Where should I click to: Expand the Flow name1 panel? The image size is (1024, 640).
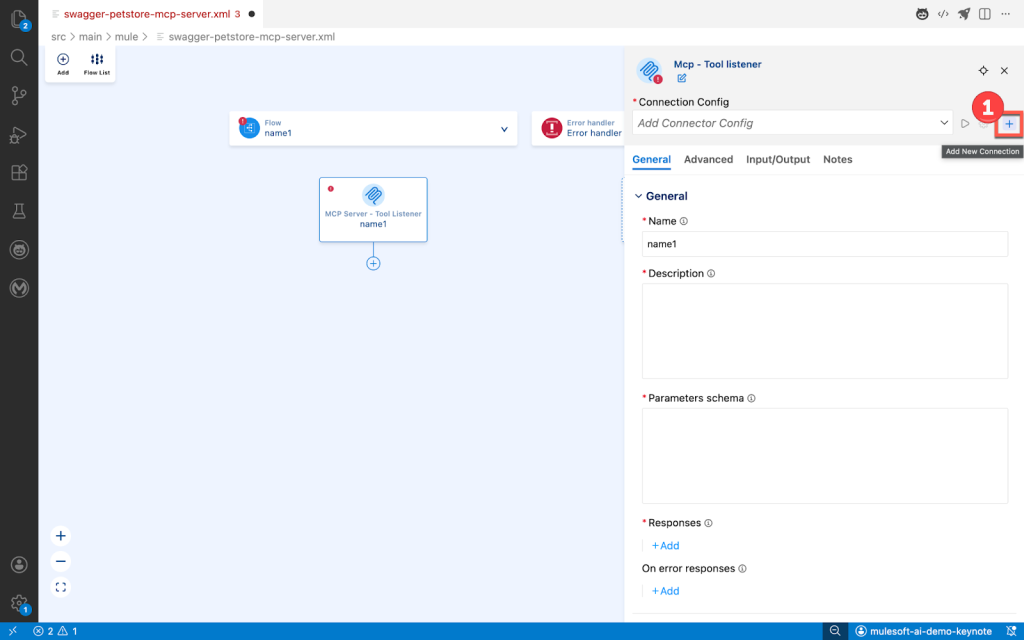point(502,129)
